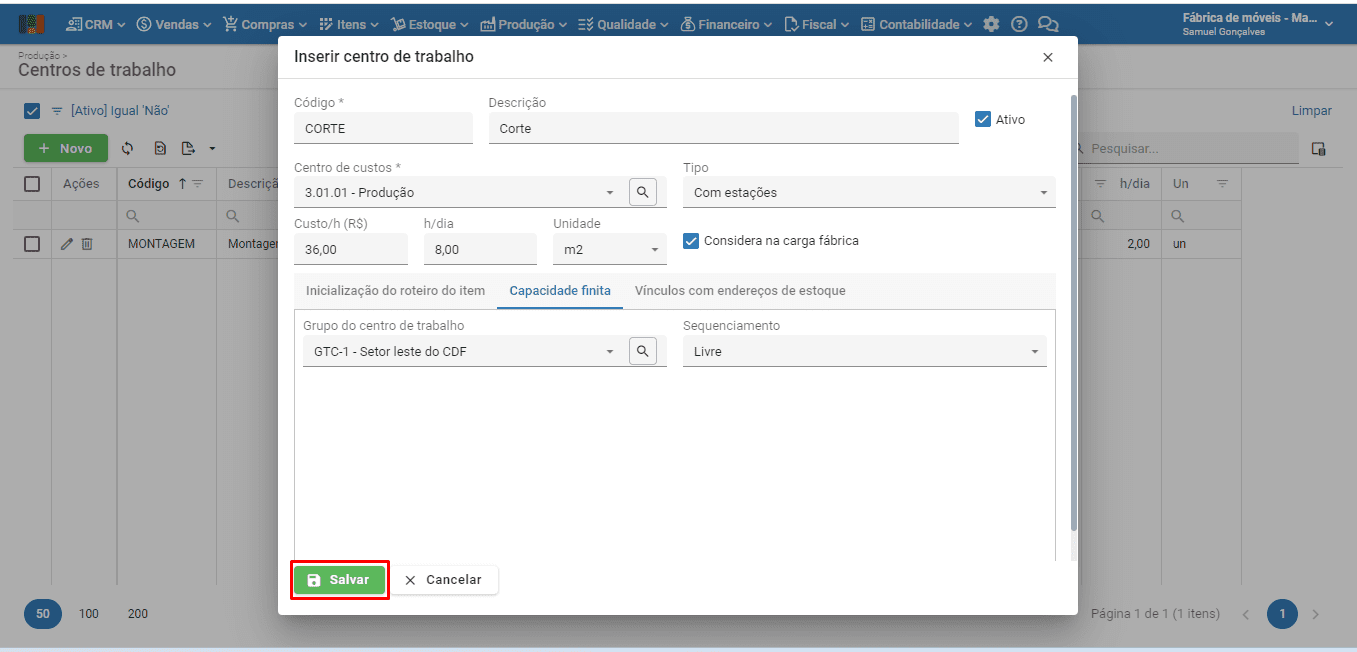Image resolution: width=1357 pixels, height=652 pixels.
Task: Click the column chooser icon beside search
Action: tap(1318, 149)
